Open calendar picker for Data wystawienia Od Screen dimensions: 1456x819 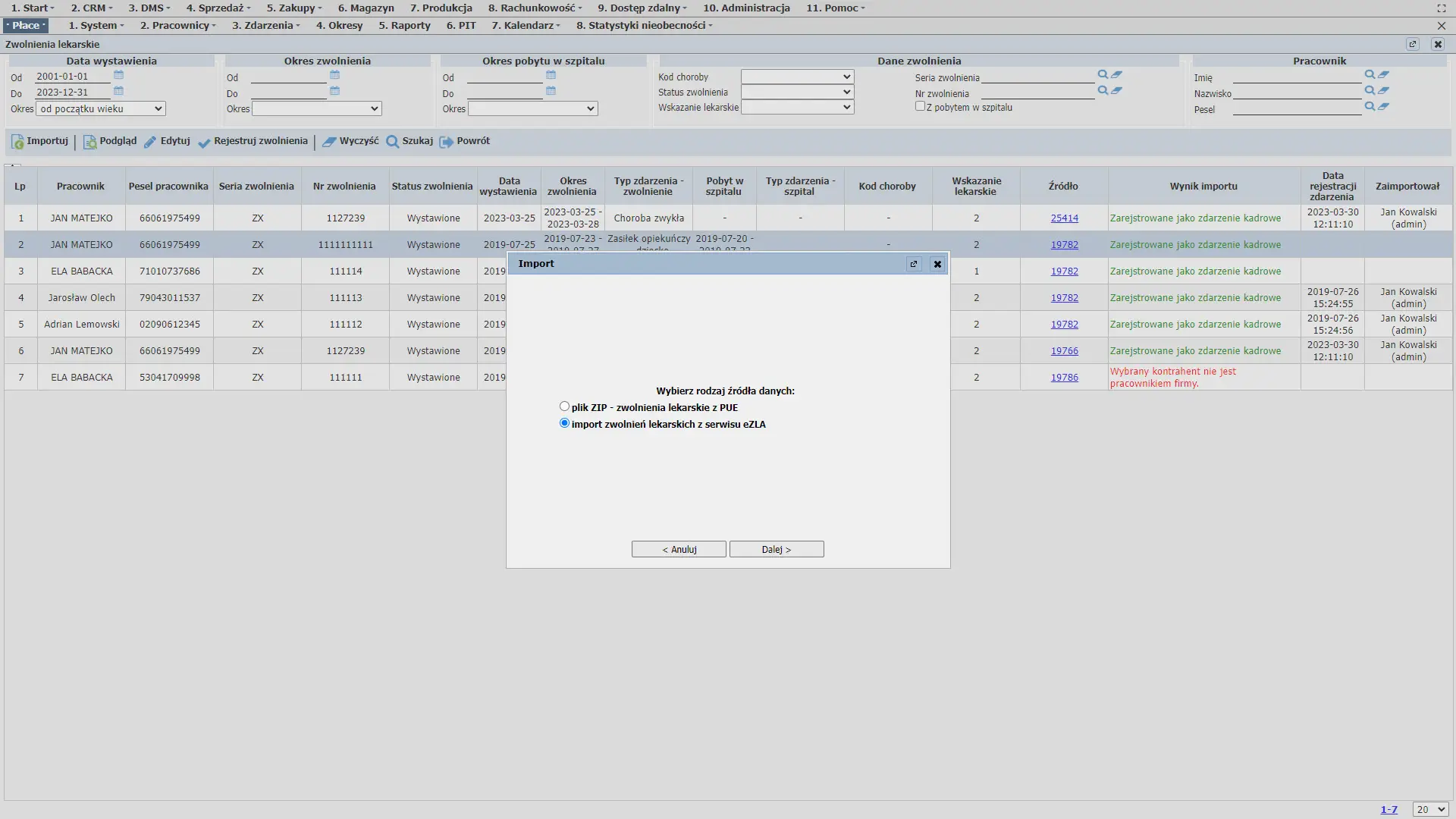tap(118, 75)
